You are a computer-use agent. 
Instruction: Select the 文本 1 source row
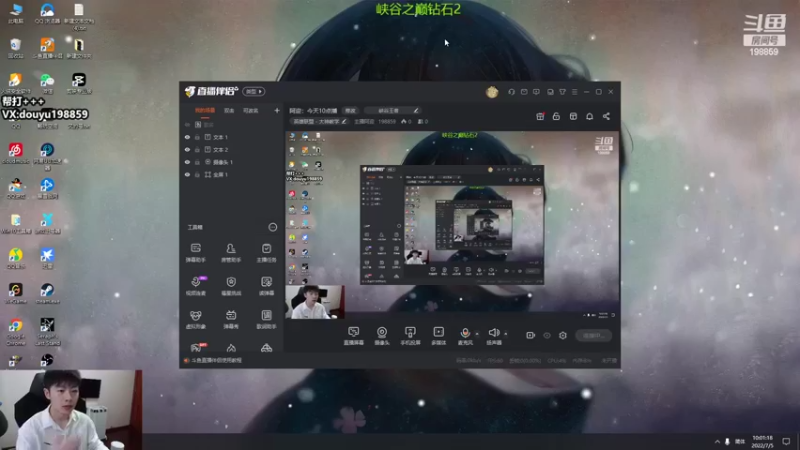point(232,137)
